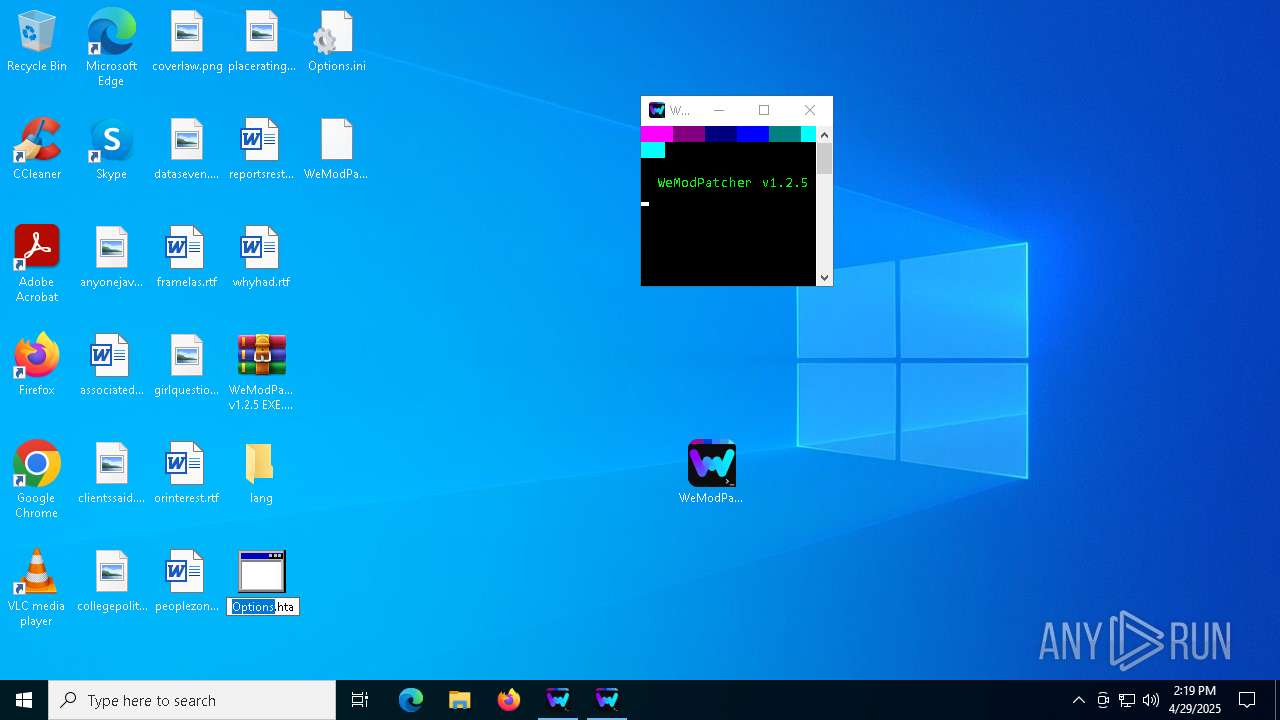
Task: Select the associated Word document icon
Action: pos(111,366)
